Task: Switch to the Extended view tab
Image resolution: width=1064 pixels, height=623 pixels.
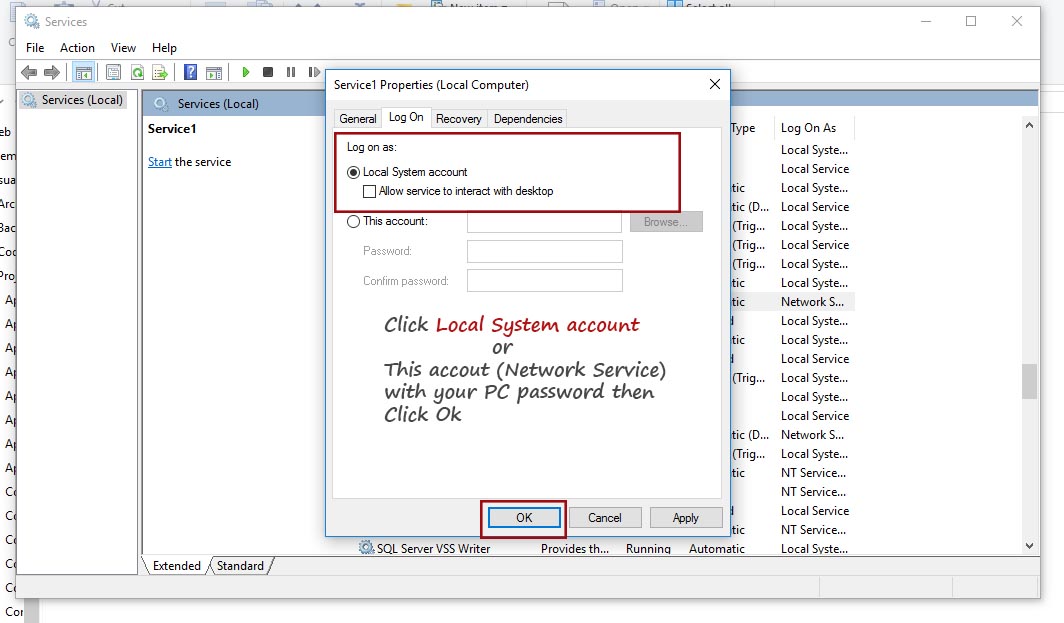Action: tap(176, 566)
